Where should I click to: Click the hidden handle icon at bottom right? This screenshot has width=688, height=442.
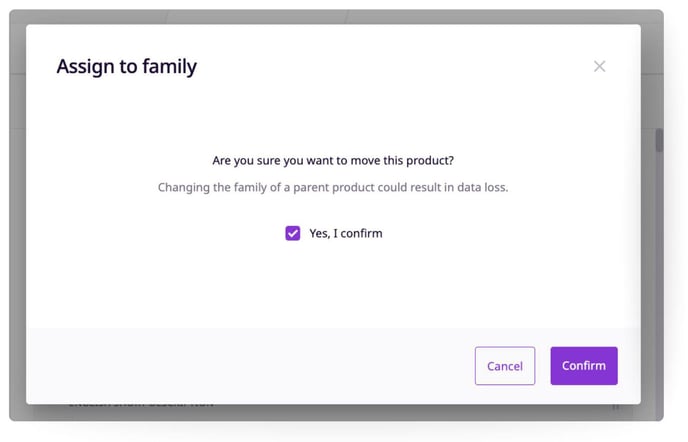[x=616, y=407]
